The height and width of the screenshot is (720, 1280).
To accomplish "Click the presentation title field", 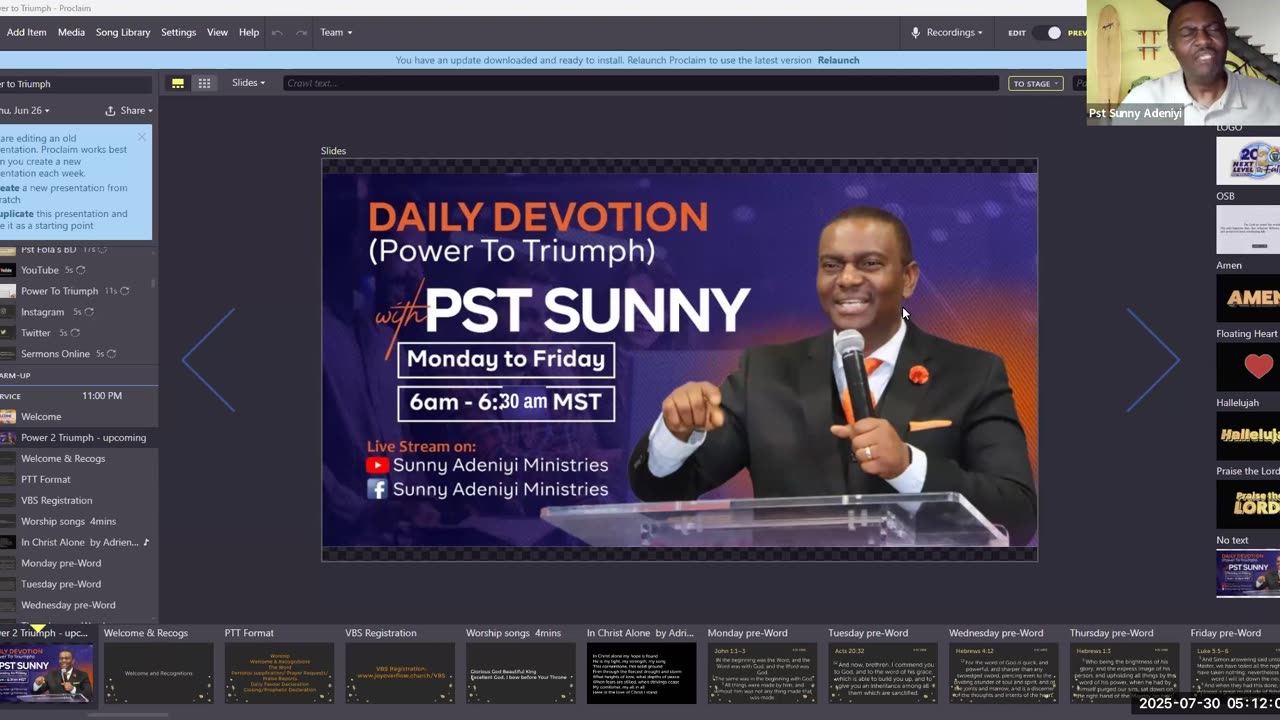I will 76,84.
